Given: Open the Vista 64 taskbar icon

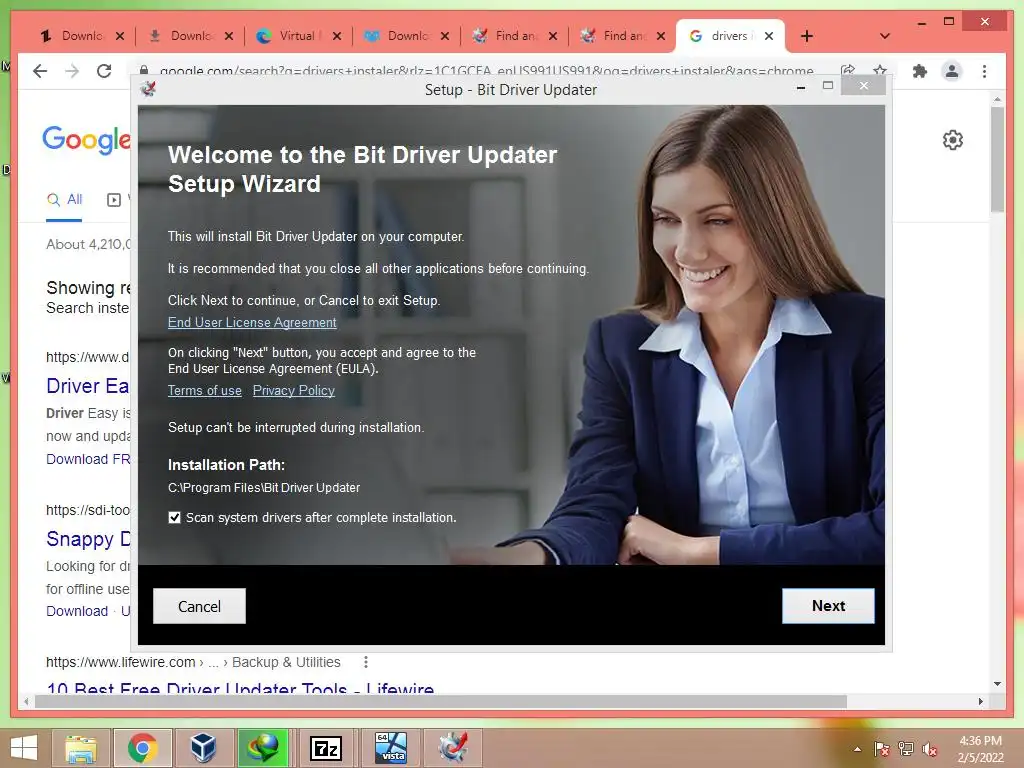Looking at the screenshot, I should point(390,748).
